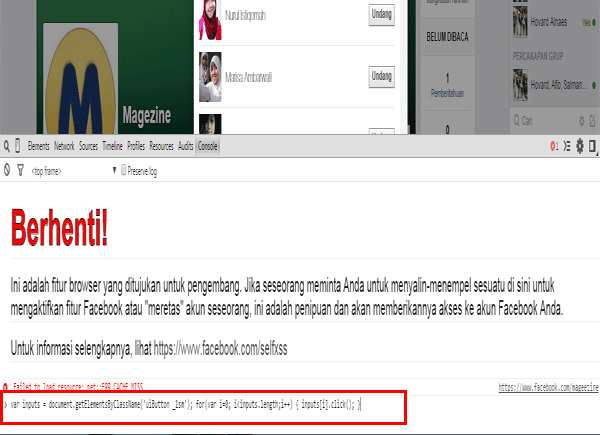Open DevTools settings gear icon
Screen dimensions: 600x435
580,146
